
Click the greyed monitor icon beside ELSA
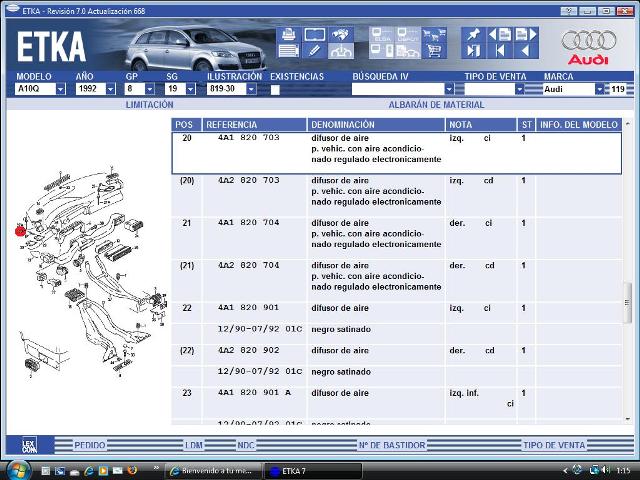tap(408, 35)
